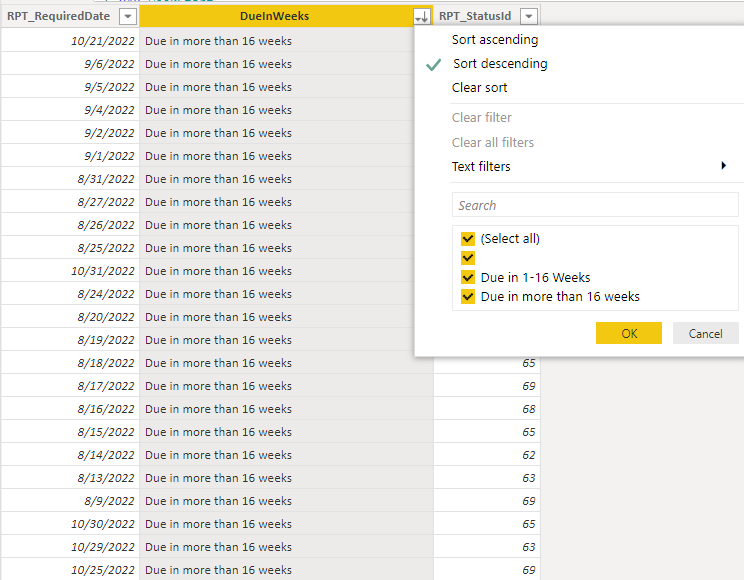The width and height of the screenshot is (744, 580).
Task: Select the 8/13/2022 date cell
Action: pos(70,478)
